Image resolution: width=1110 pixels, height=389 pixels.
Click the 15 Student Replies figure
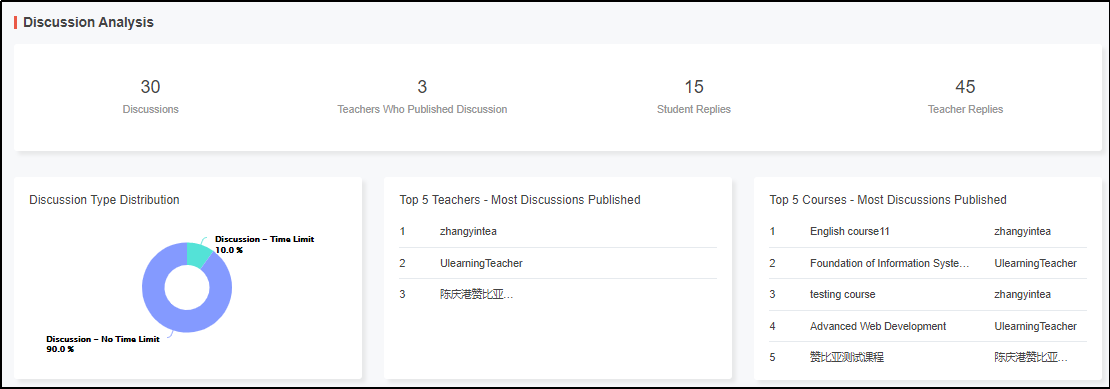(x=694, y=96)
